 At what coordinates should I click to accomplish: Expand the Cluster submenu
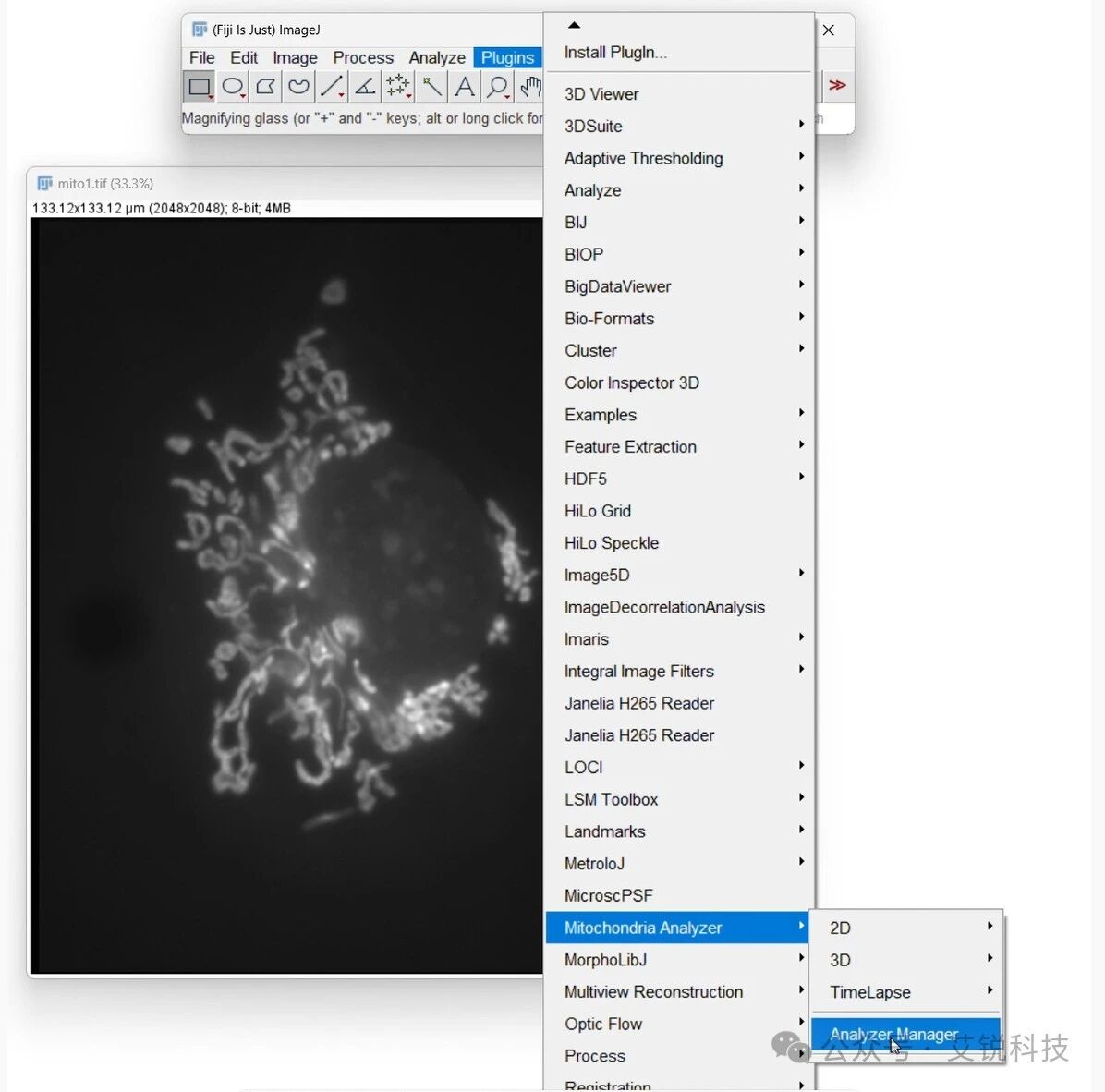click(679, 350)
